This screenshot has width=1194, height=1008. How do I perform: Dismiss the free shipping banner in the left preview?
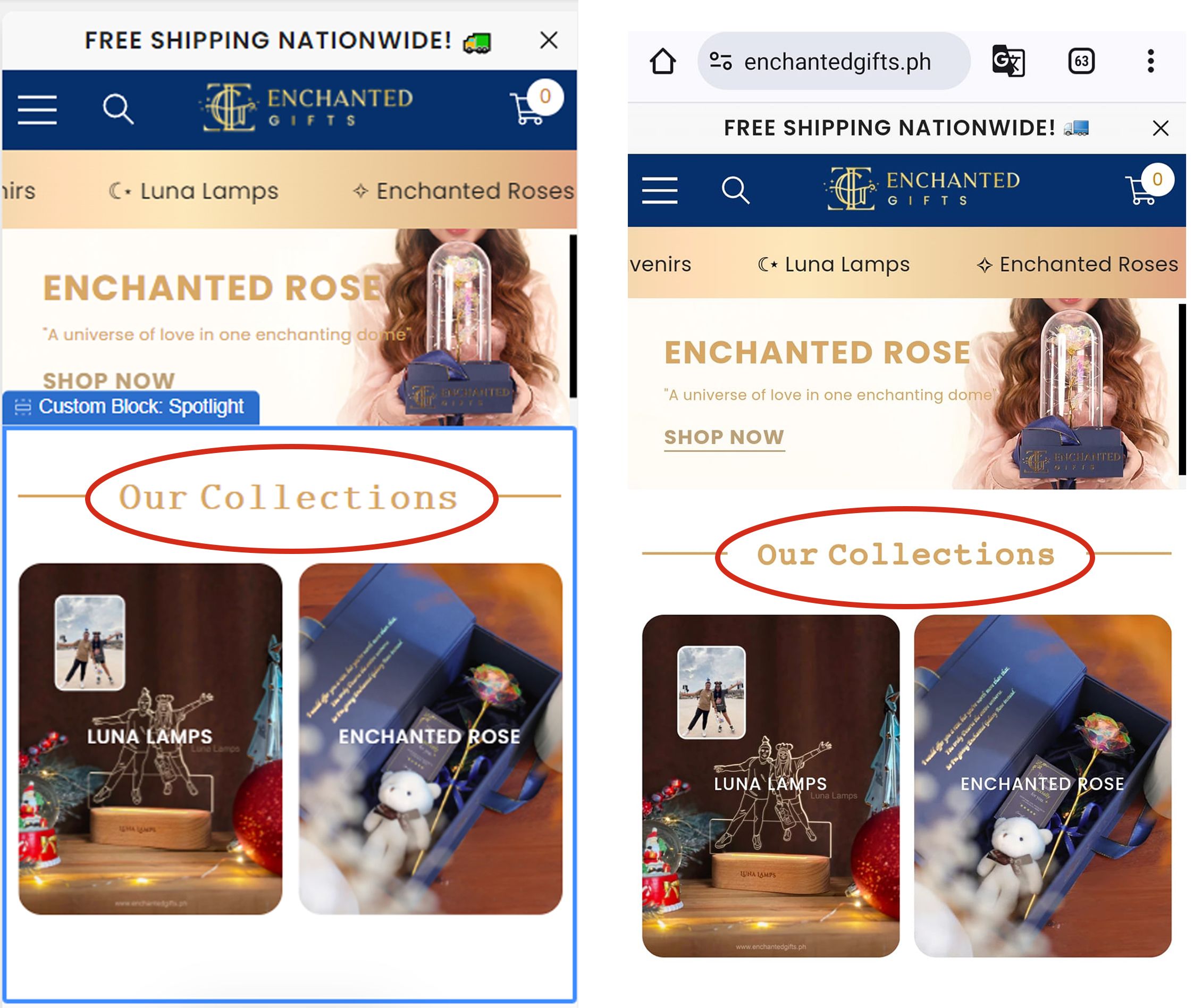(x=549, y=40)
